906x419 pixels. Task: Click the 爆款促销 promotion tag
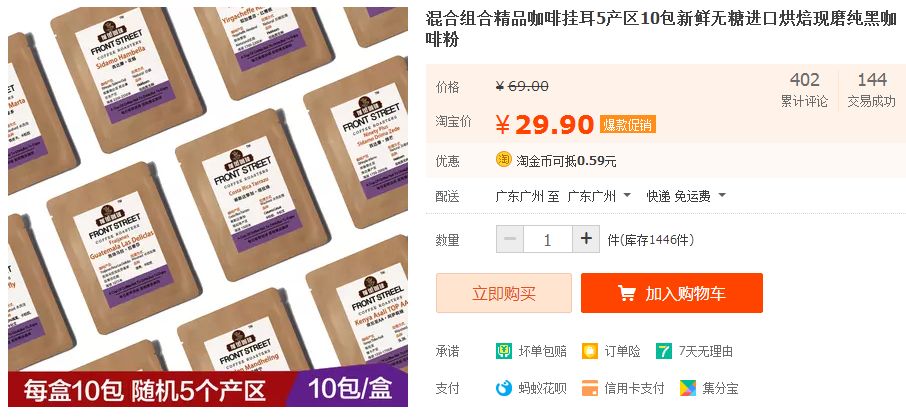click(x=627, y=124)
